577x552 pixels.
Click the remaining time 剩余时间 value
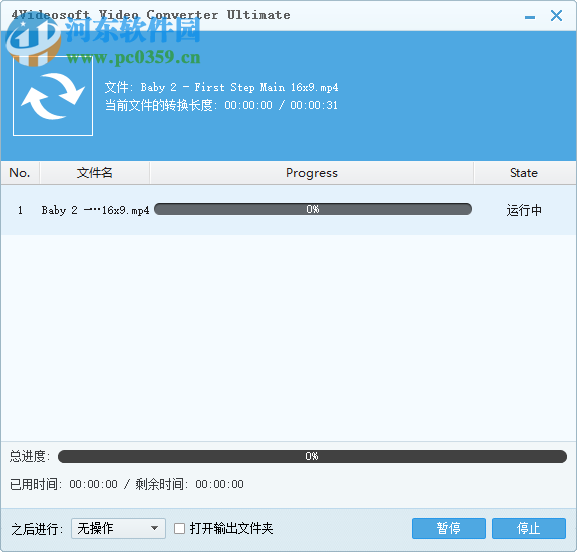219,484
